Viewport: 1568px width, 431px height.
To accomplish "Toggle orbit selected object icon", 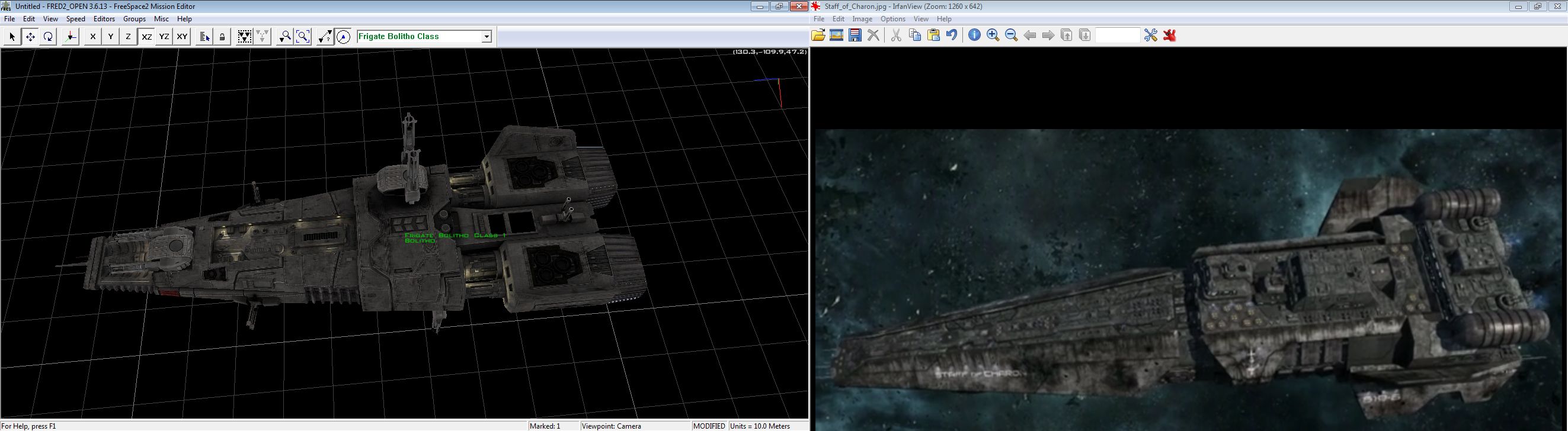I will click(x=343, y=37).
